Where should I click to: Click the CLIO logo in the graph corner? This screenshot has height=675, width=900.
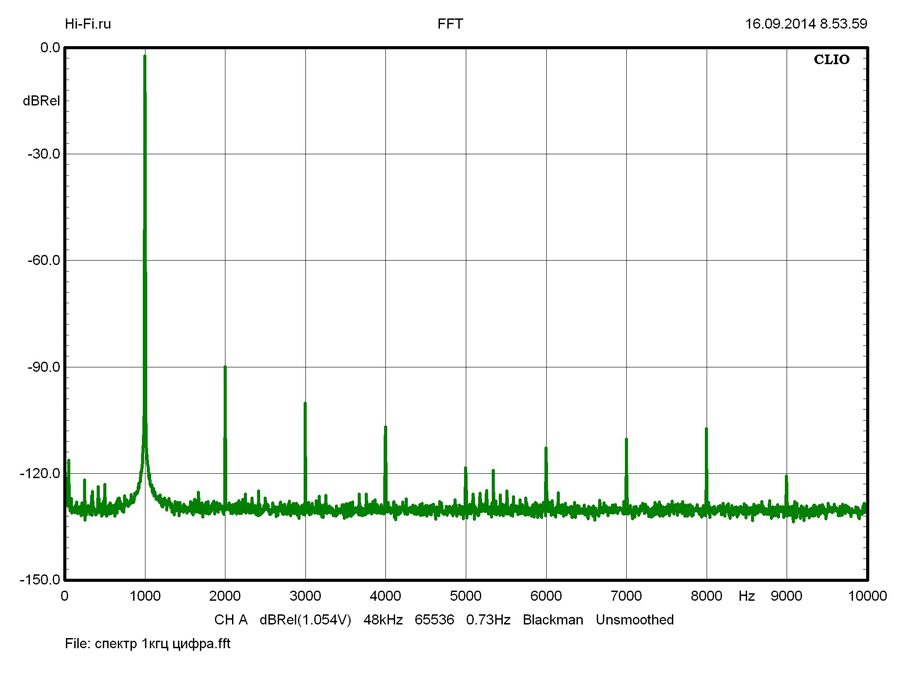[831, 60]
